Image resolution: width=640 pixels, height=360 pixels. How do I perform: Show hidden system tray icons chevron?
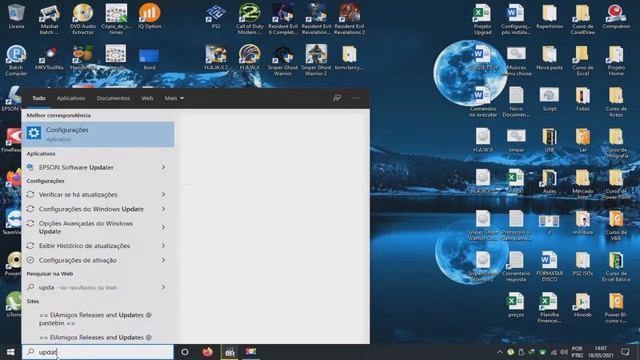500,352
